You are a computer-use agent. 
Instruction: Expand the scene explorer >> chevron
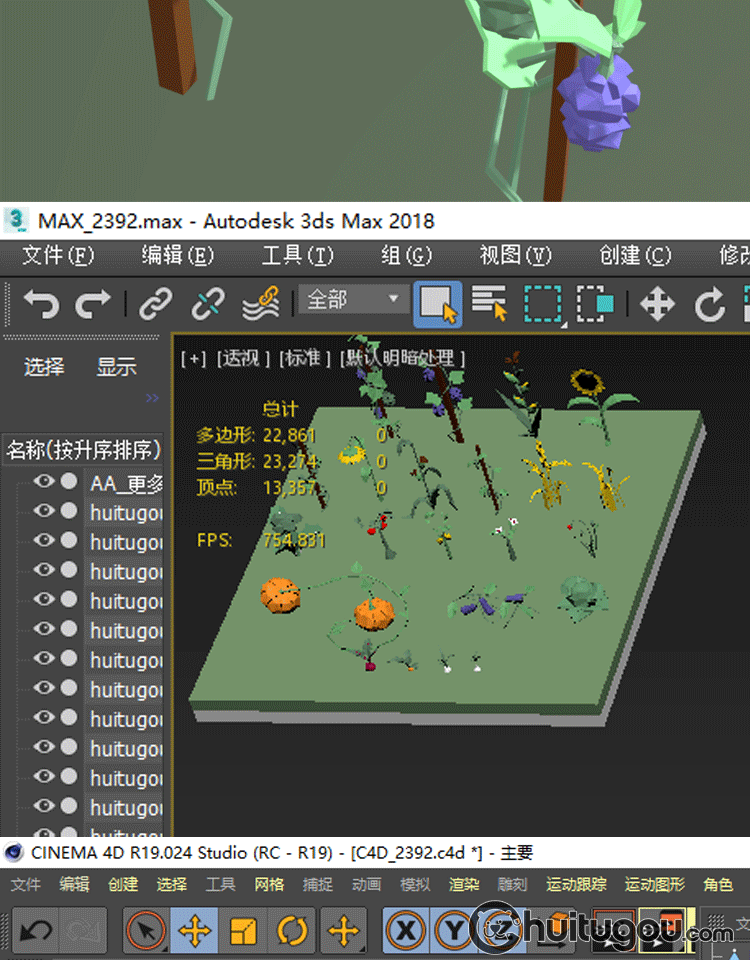click(x=152, y=398)
